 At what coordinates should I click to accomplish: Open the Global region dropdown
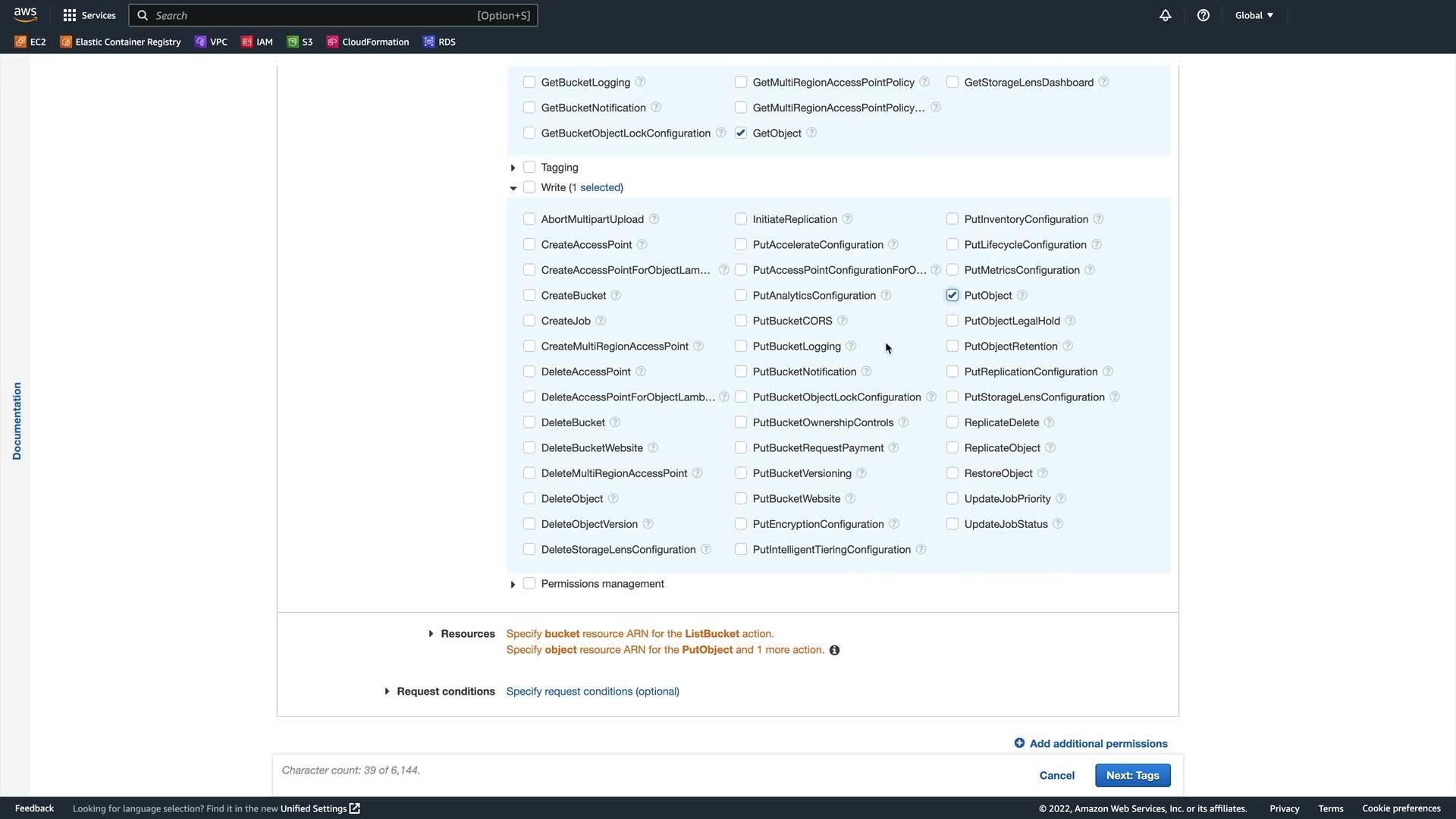tap(1254, 15)
